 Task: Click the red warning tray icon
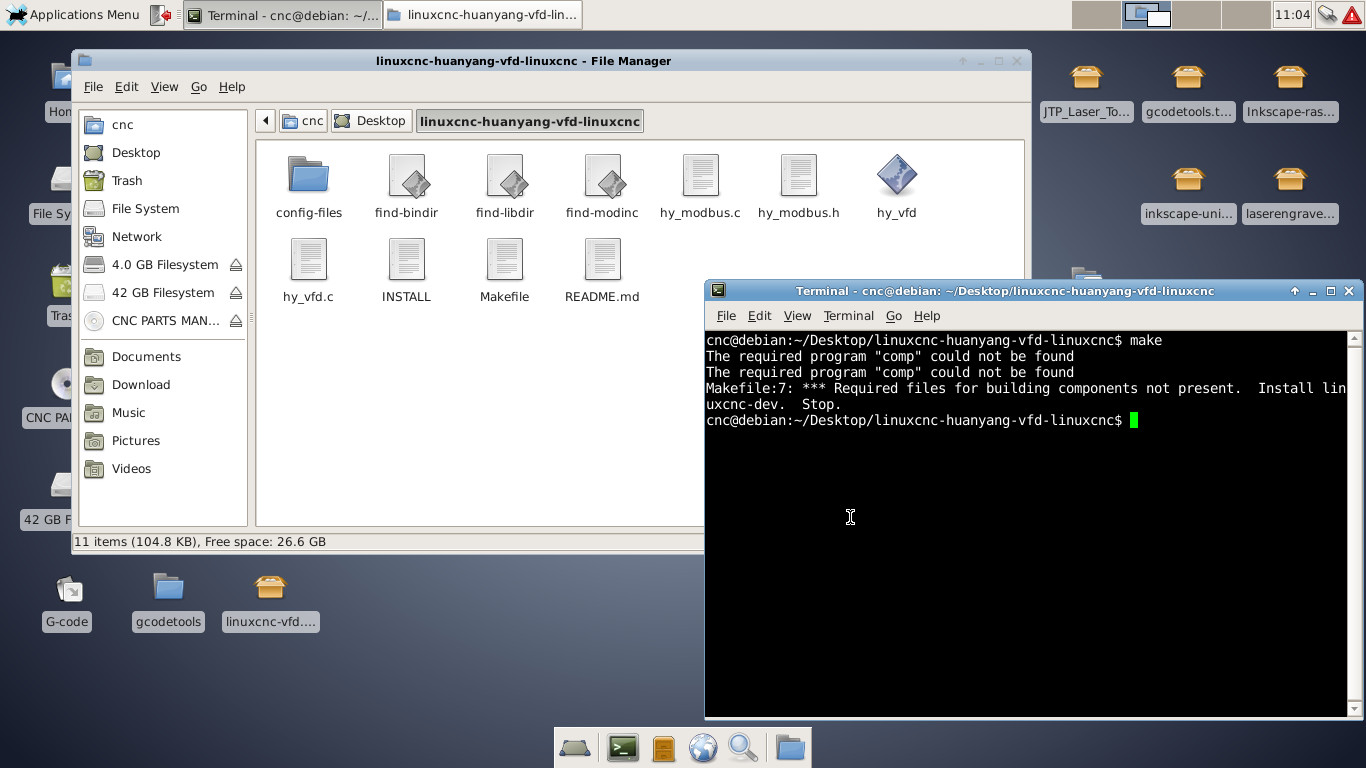point(1351,15)
